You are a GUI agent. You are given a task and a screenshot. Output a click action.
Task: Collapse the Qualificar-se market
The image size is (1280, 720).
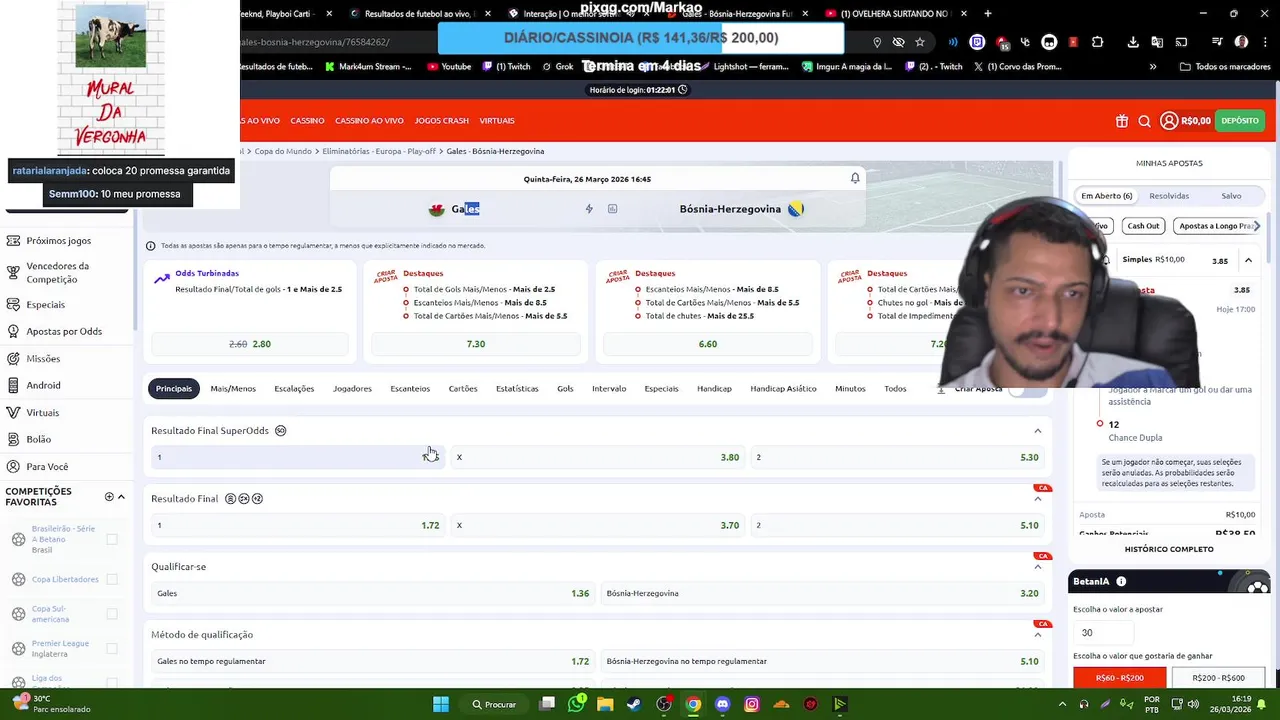coord(1037,567)
